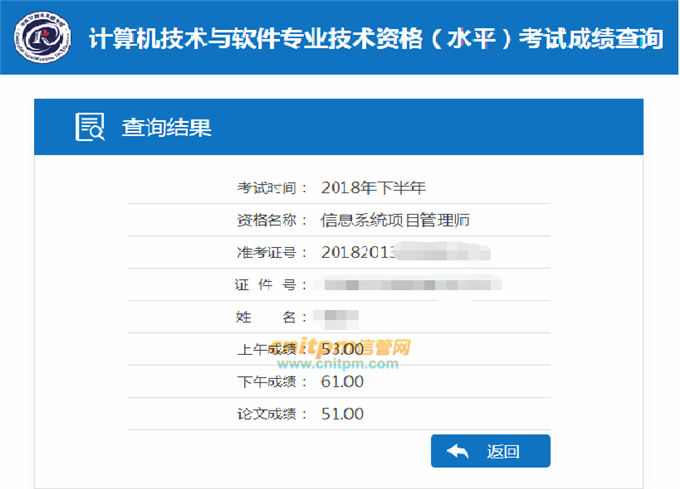
Task: Click the 查询结果 search document icon
Action: tap(90, 127)
